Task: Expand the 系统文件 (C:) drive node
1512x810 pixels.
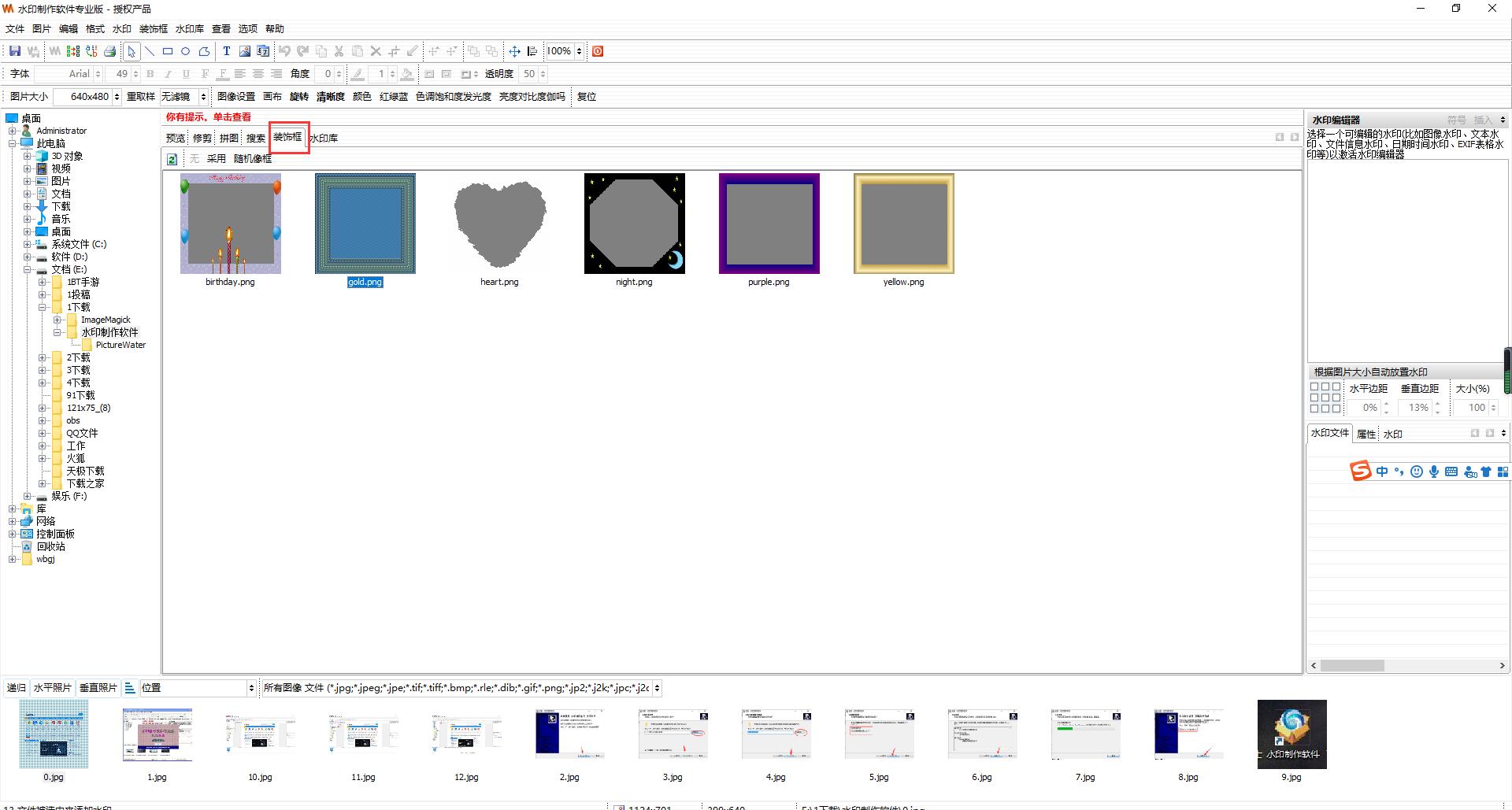Action: pyautogui.click(x=28, y=244)
